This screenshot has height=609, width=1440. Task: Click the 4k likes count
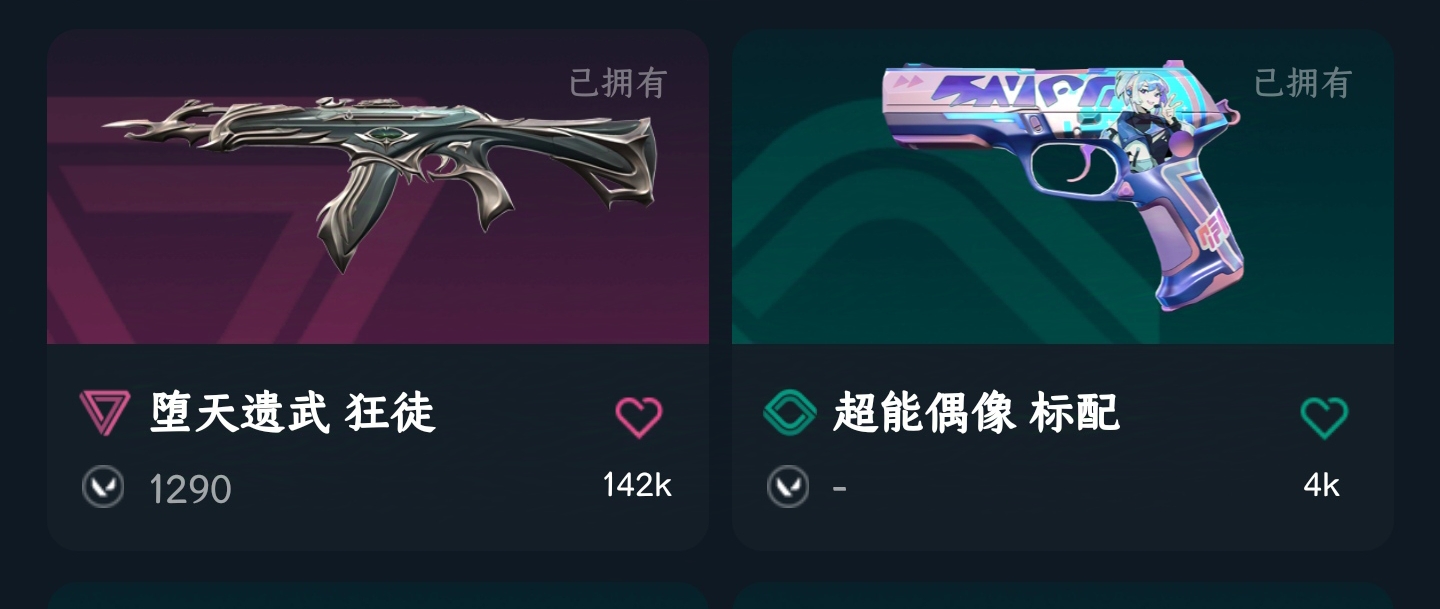[x=1321, y=485]
